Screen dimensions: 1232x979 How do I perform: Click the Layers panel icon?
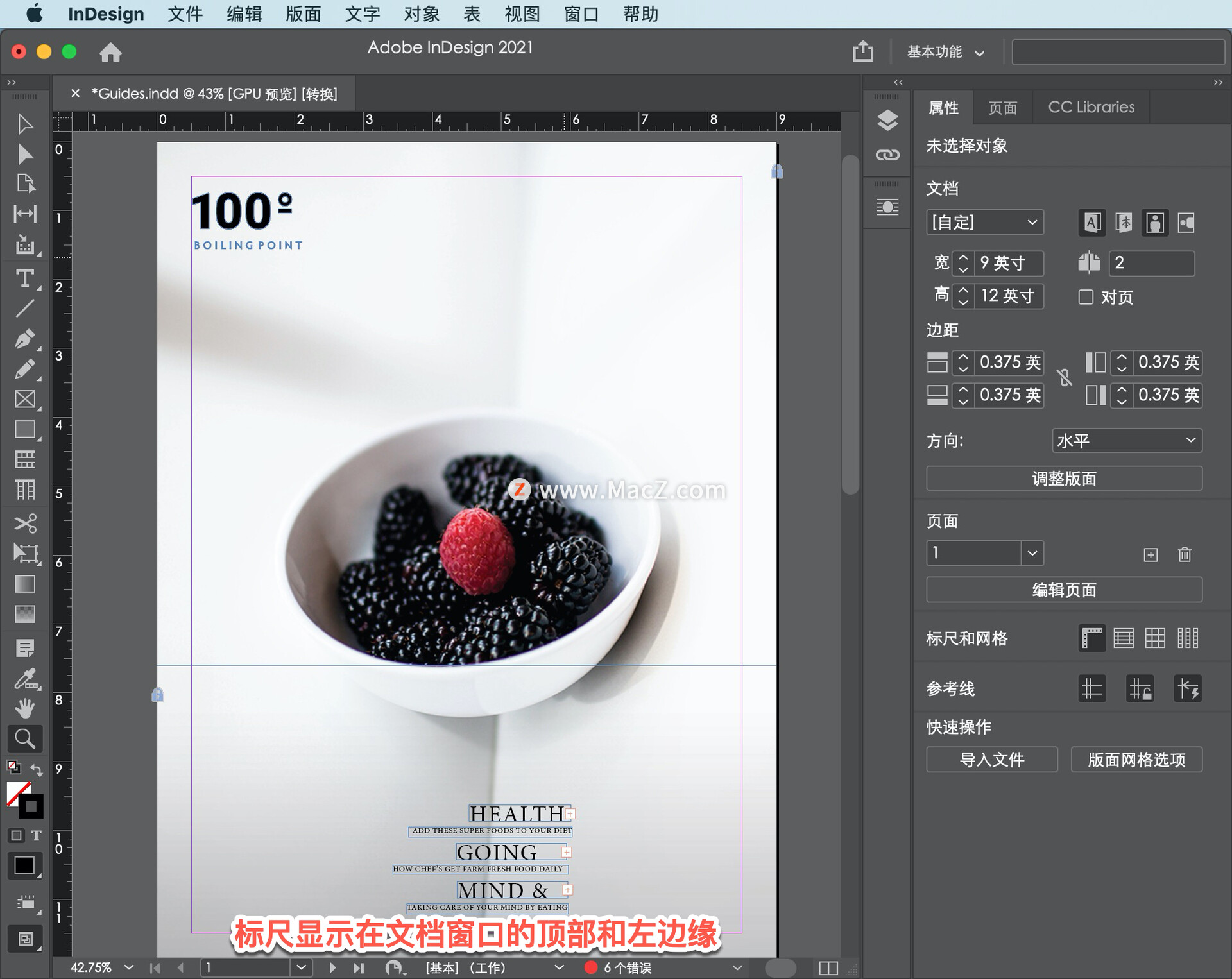(x=887, y=121)
